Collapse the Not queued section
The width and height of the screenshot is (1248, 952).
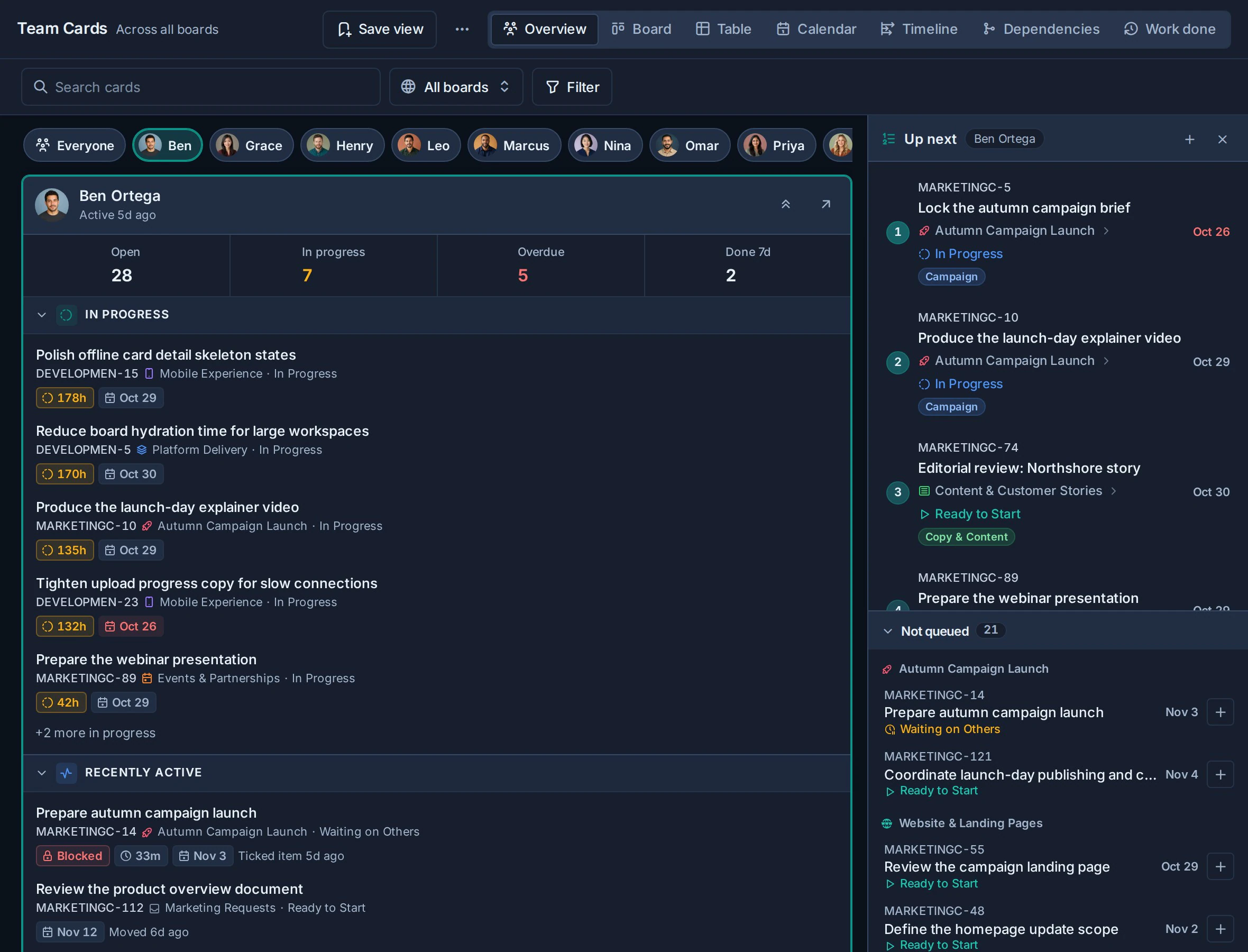(x=888, y=630)
